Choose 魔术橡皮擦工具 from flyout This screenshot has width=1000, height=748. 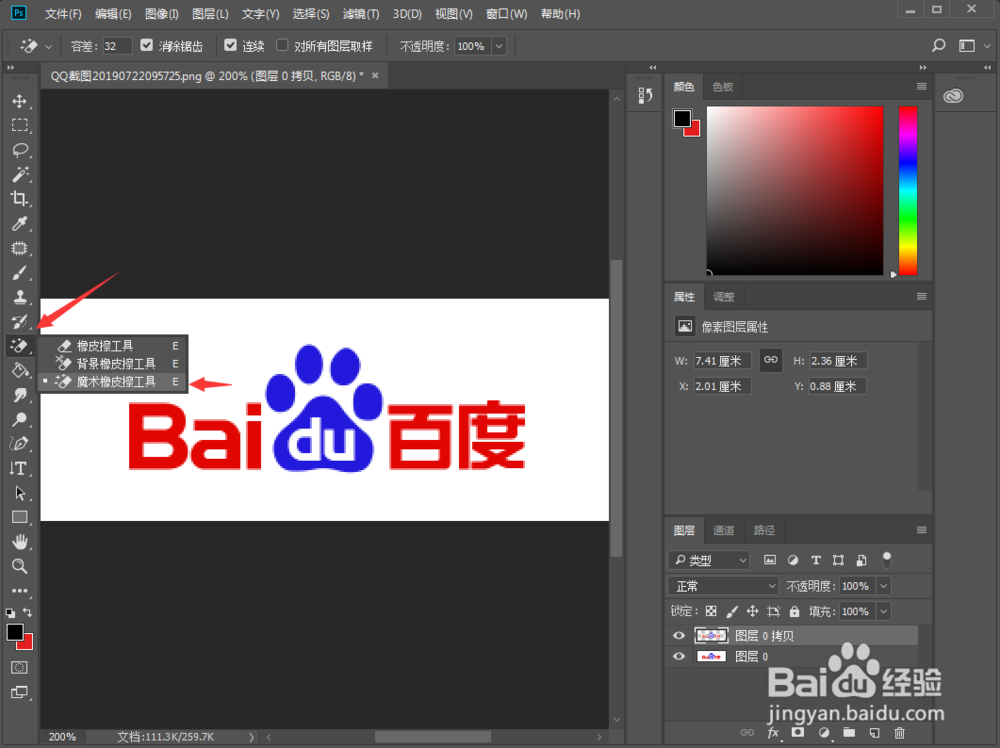(x=114, y=381)
